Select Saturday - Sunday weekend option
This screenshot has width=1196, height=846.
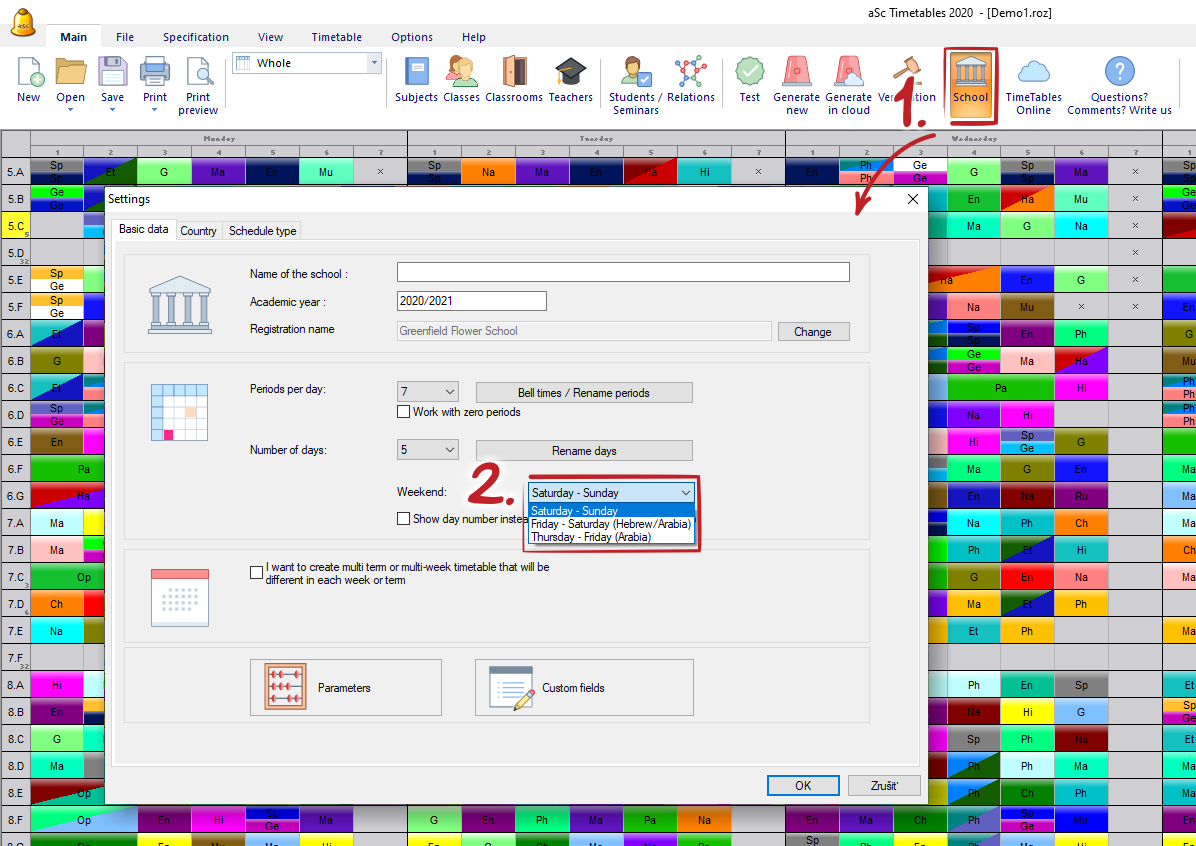(x=612, y=511)
